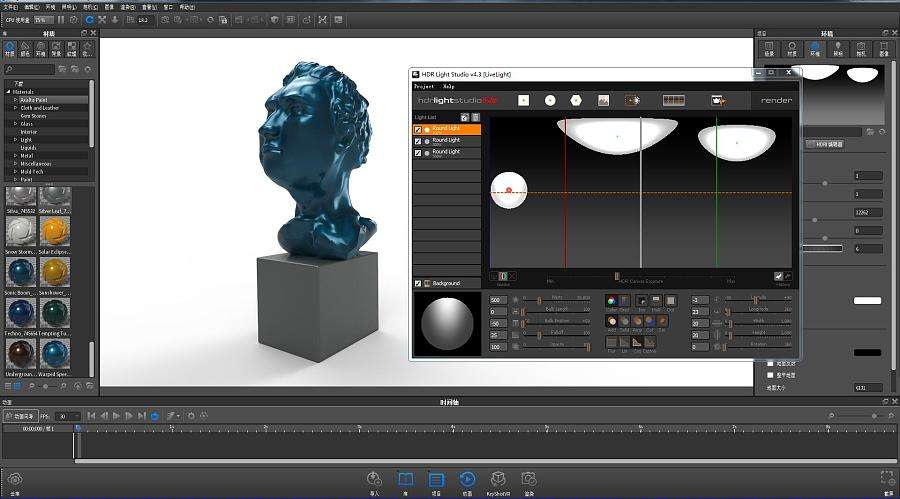Add a picture light in HDR Light Studio
This screenshot has height=499, width=900.
pos(603,100)
